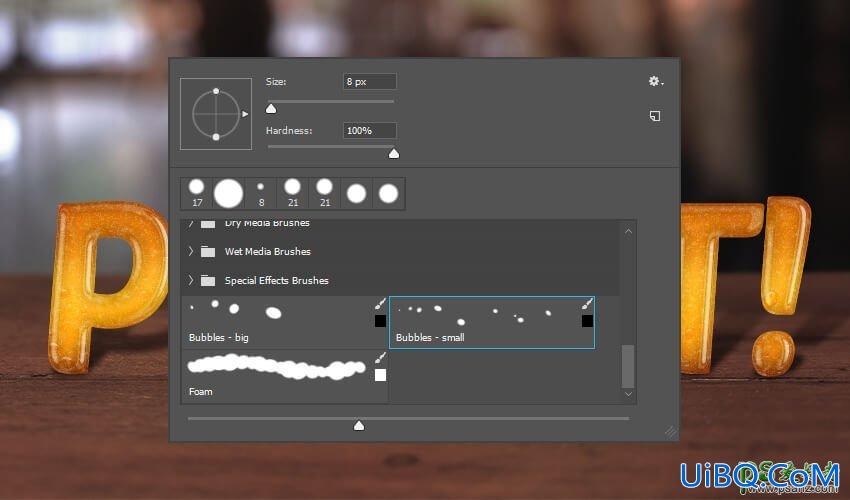Select second recent brush labeled 21

(x=325, y=193)
